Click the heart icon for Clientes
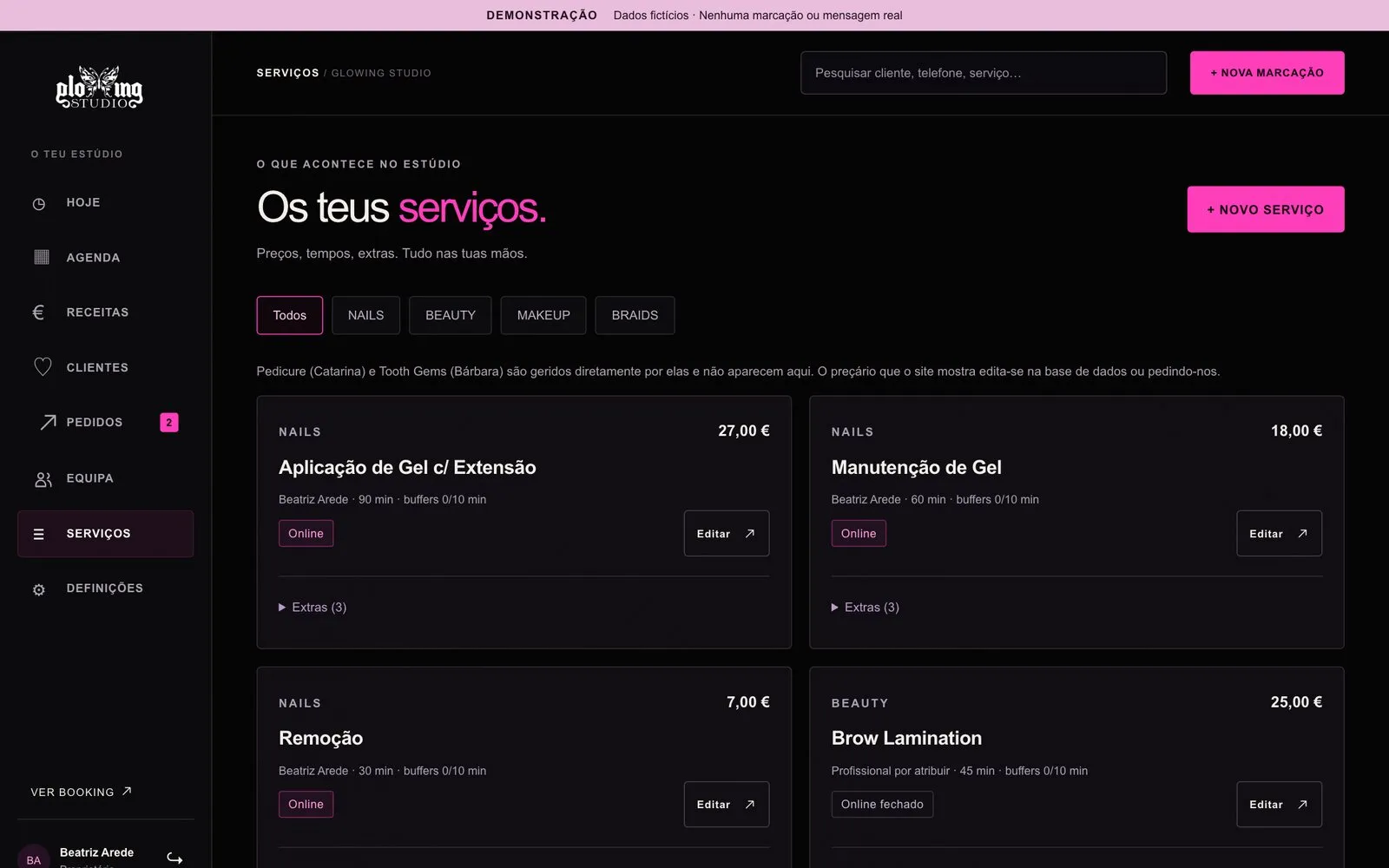The width and height of the screenshot is (1389, 868). [43, 367]
